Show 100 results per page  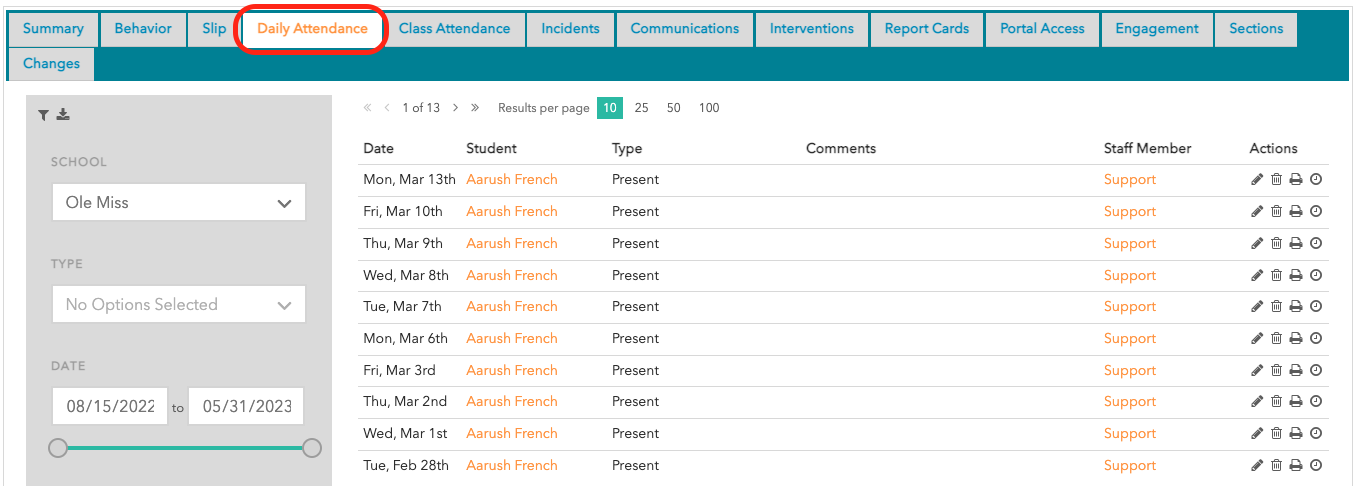[x=708, y=108]
